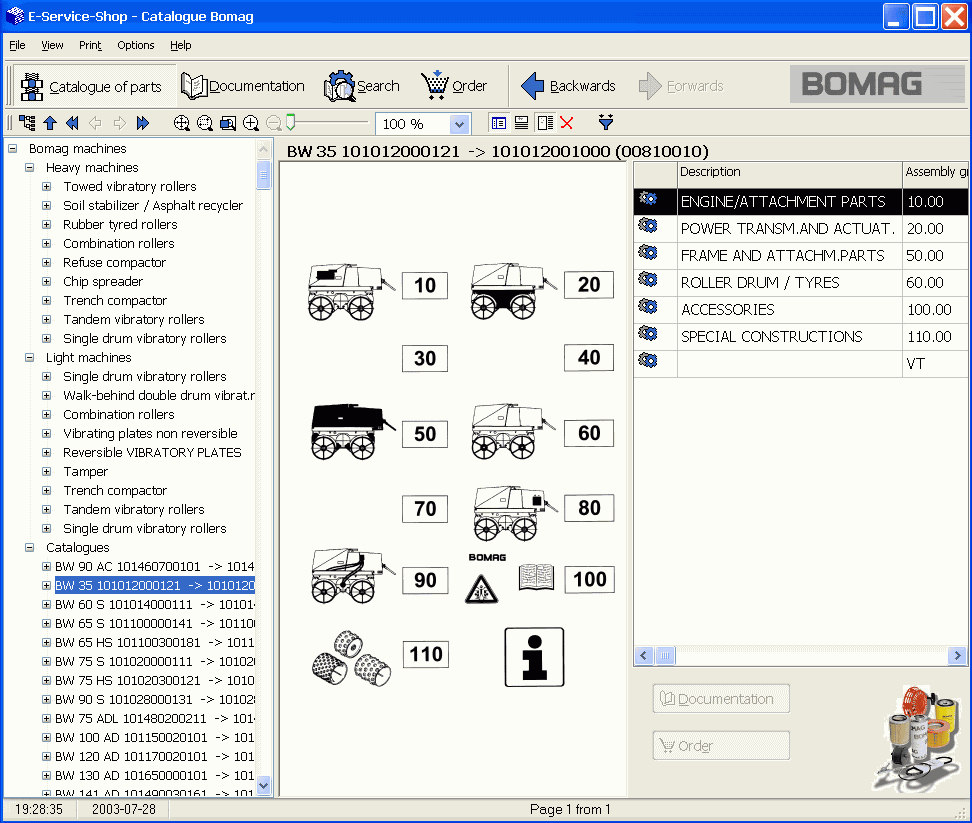
Task: Expand the Tamper node
Action: [x=46, y=472]
